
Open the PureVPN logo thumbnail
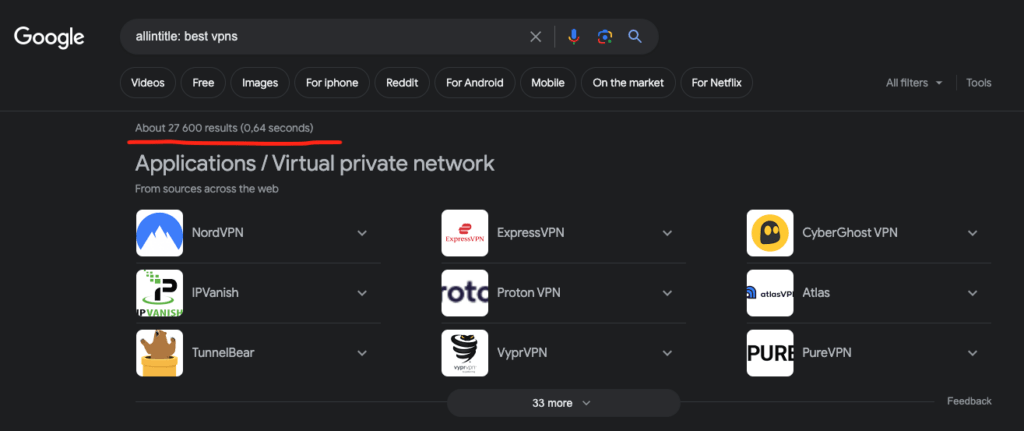[770, 353]
